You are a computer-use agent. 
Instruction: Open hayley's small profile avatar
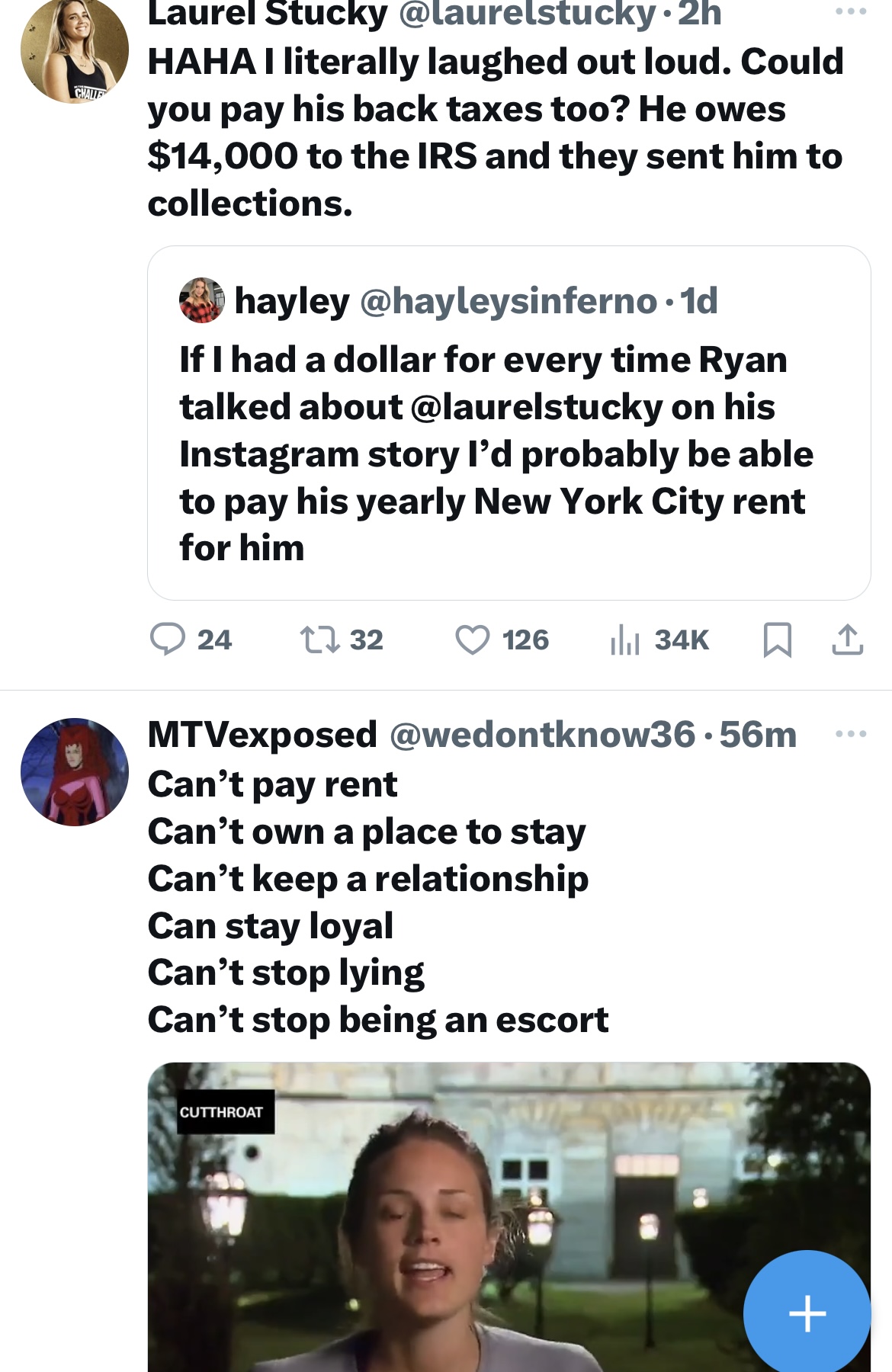pyautogui.click(x=202, y=300)
